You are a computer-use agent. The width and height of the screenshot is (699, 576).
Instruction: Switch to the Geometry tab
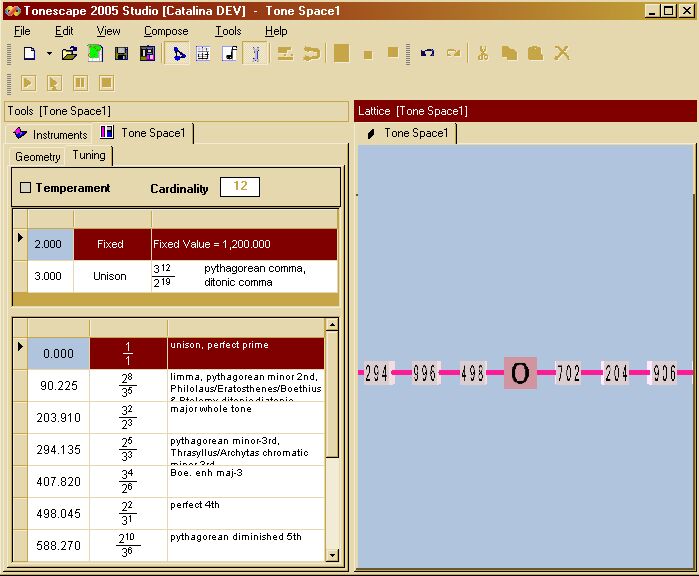tap(37, 157)
